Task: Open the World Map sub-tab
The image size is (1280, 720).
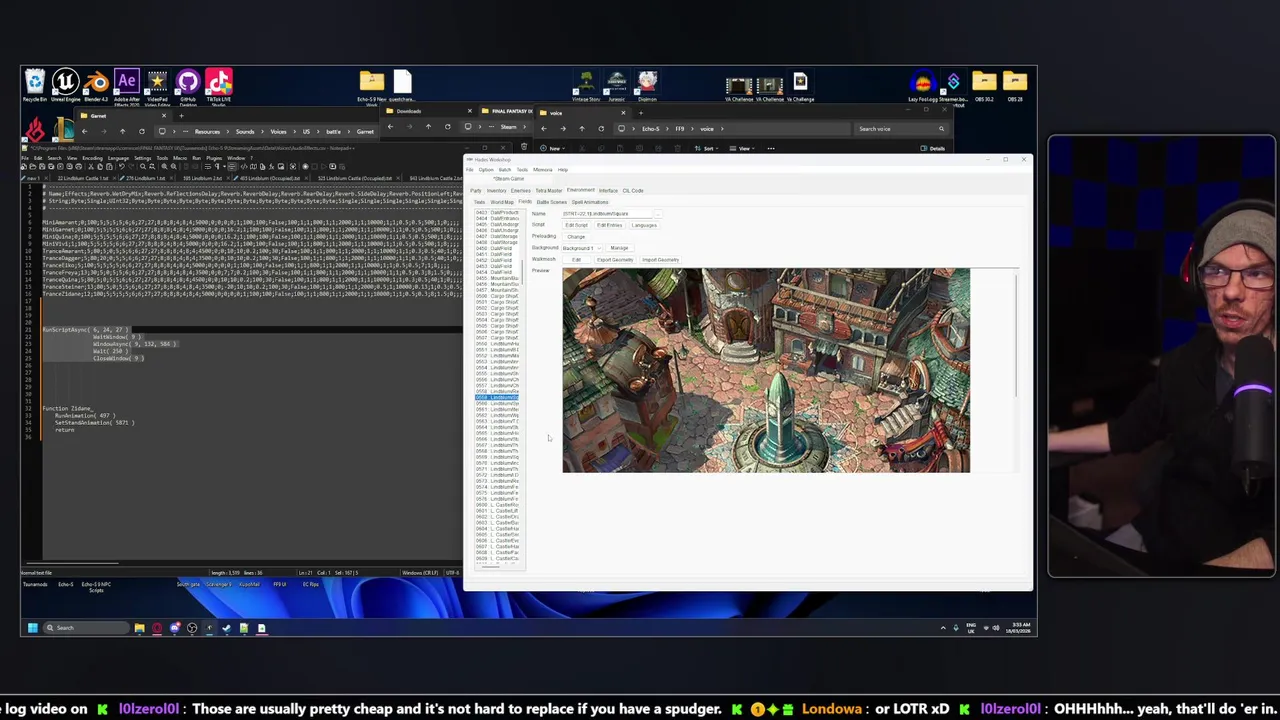Action: pos(502,202)
